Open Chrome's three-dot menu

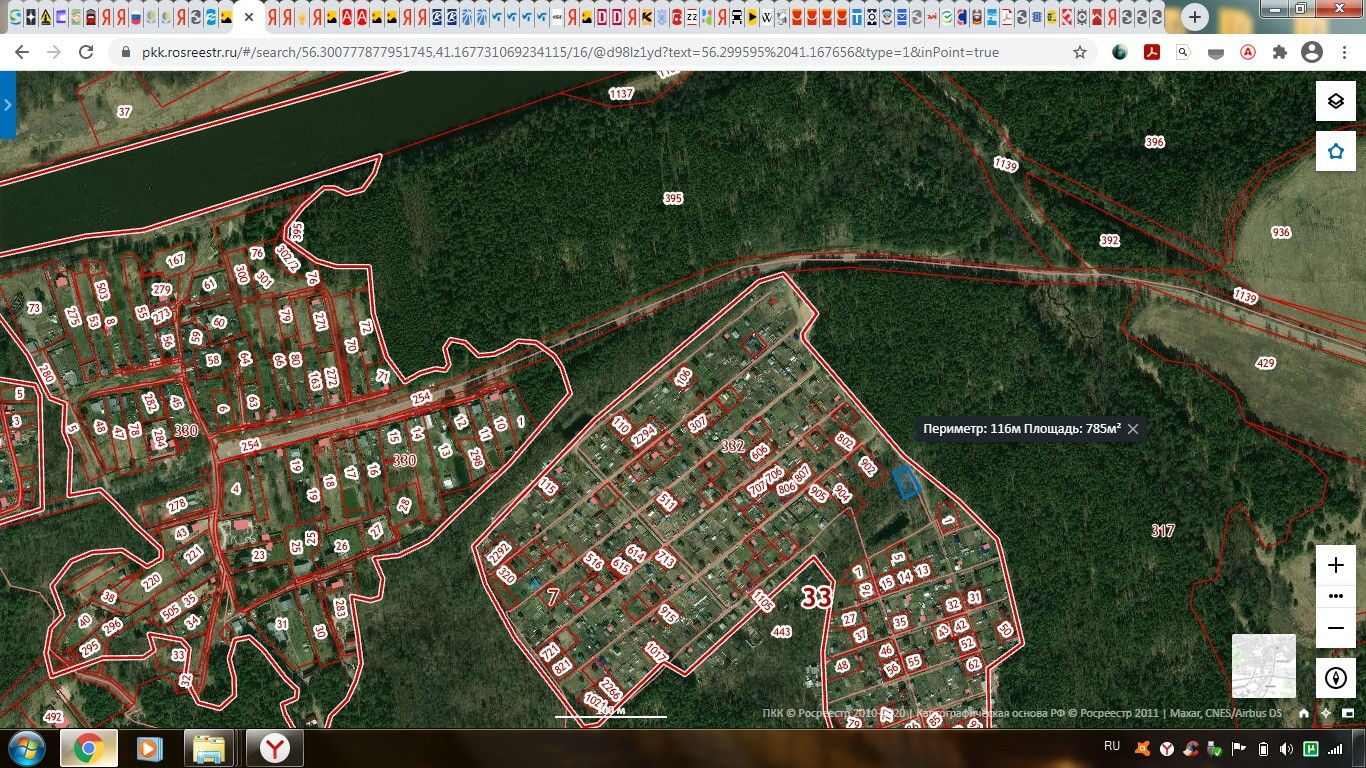click(1344, 52)
